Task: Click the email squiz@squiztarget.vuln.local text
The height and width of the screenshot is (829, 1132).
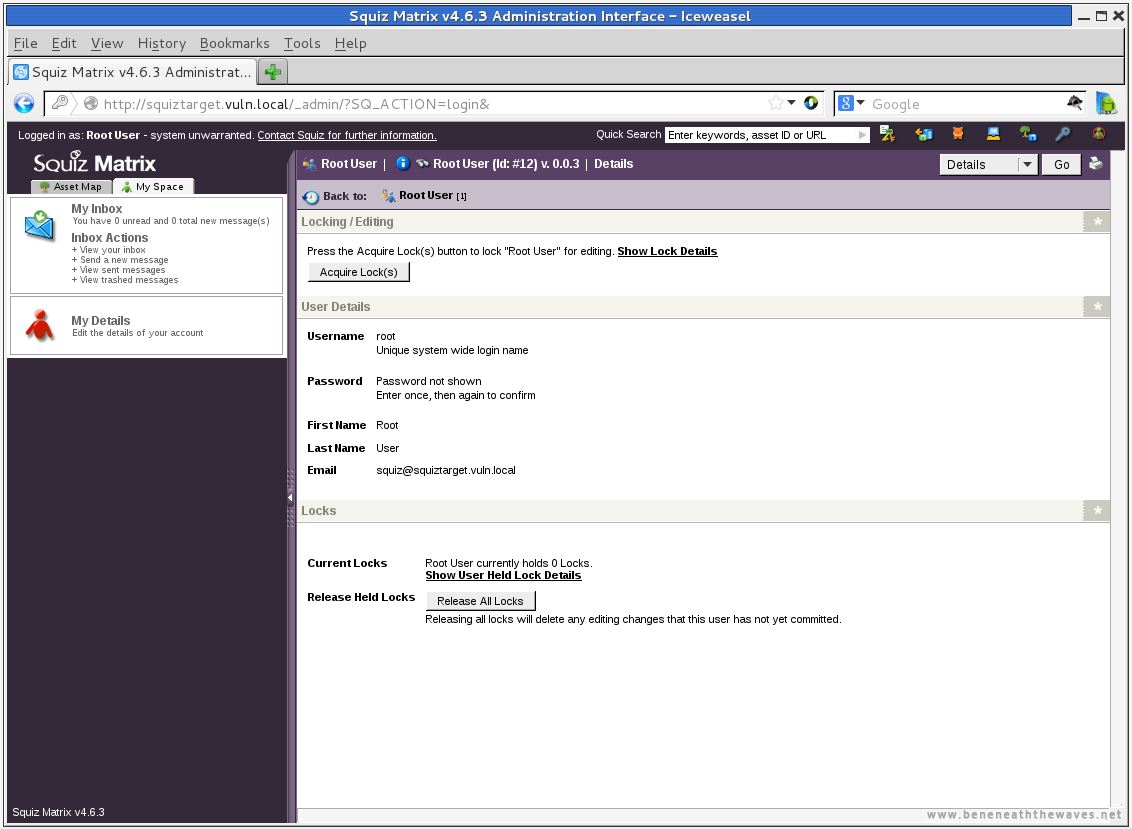Action: tap(446, 470)
